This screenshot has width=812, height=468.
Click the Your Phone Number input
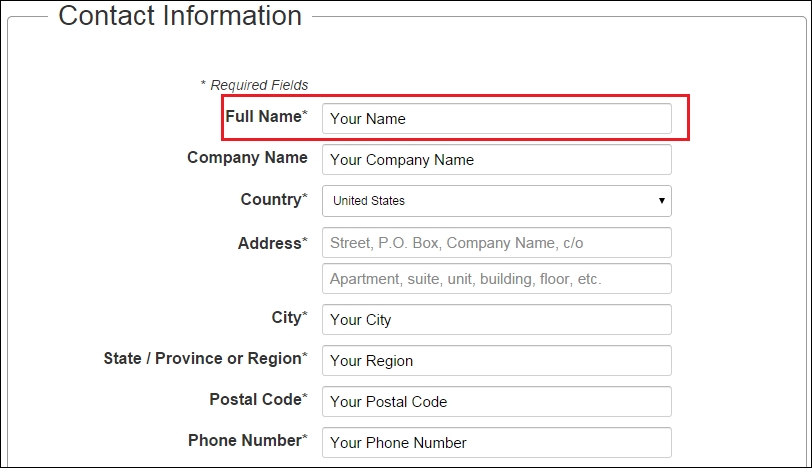(496, 442)
